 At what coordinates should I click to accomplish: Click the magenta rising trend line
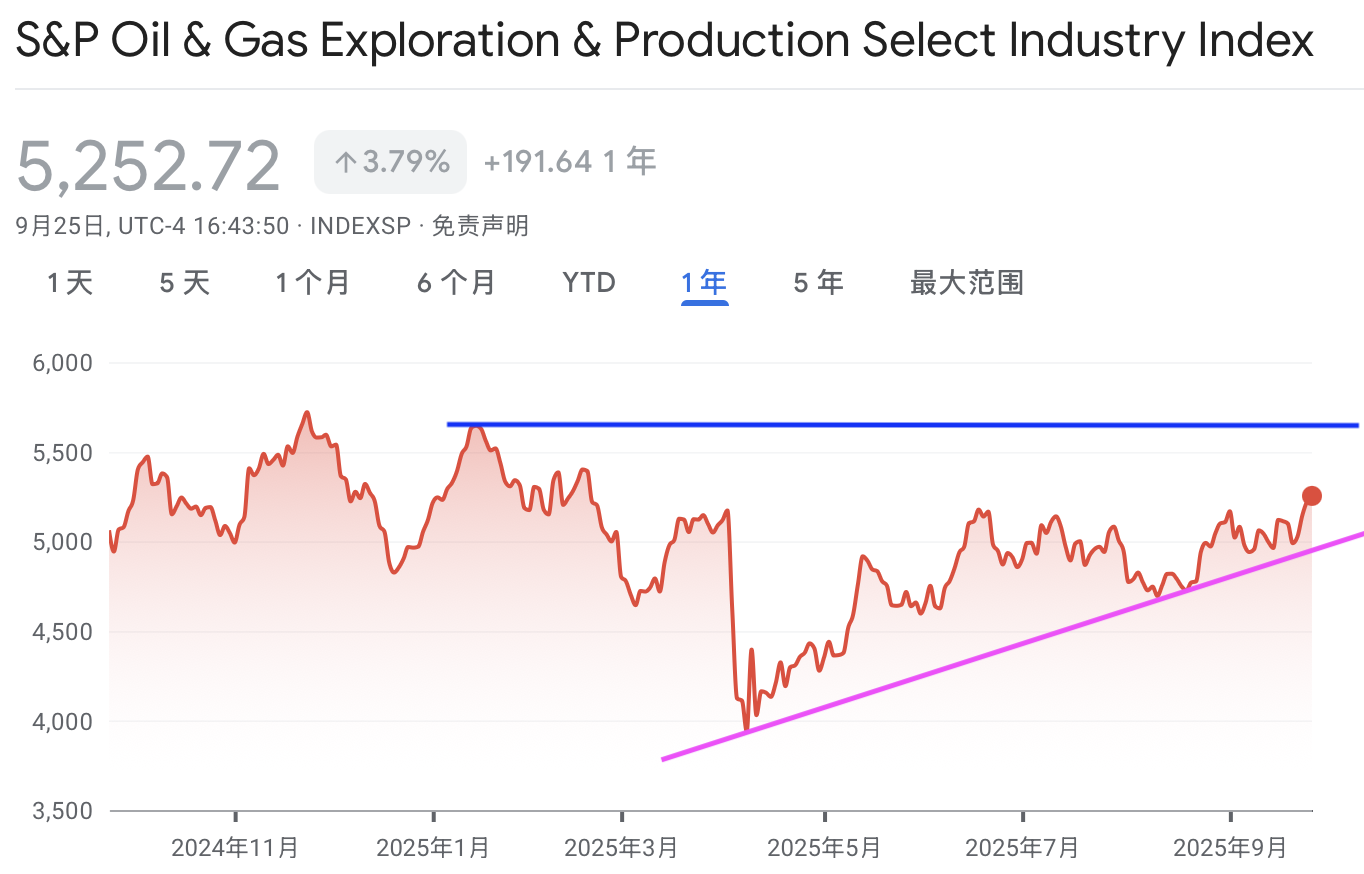[x=1012, y=646]
